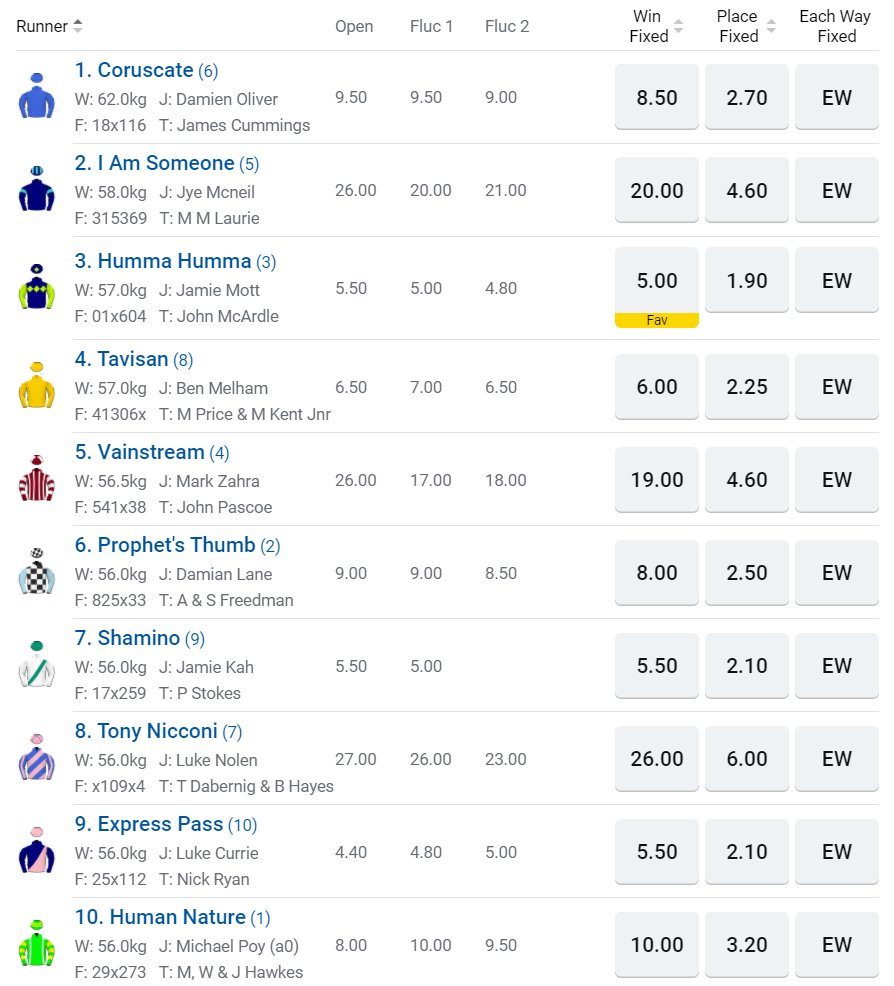The width and height of the screenshot is (894, 986).
Task: Click Tavisan's yellow jockey silks icon
Action: tap(37, 385)
